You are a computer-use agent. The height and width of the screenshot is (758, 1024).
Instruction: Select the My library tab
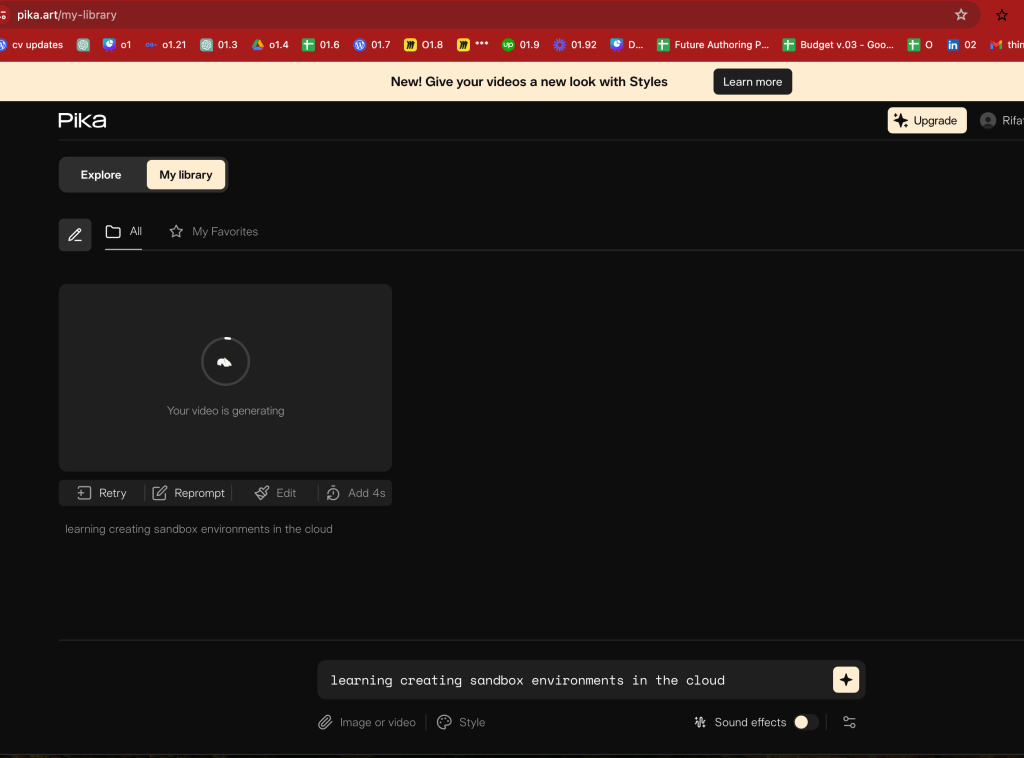186,175
